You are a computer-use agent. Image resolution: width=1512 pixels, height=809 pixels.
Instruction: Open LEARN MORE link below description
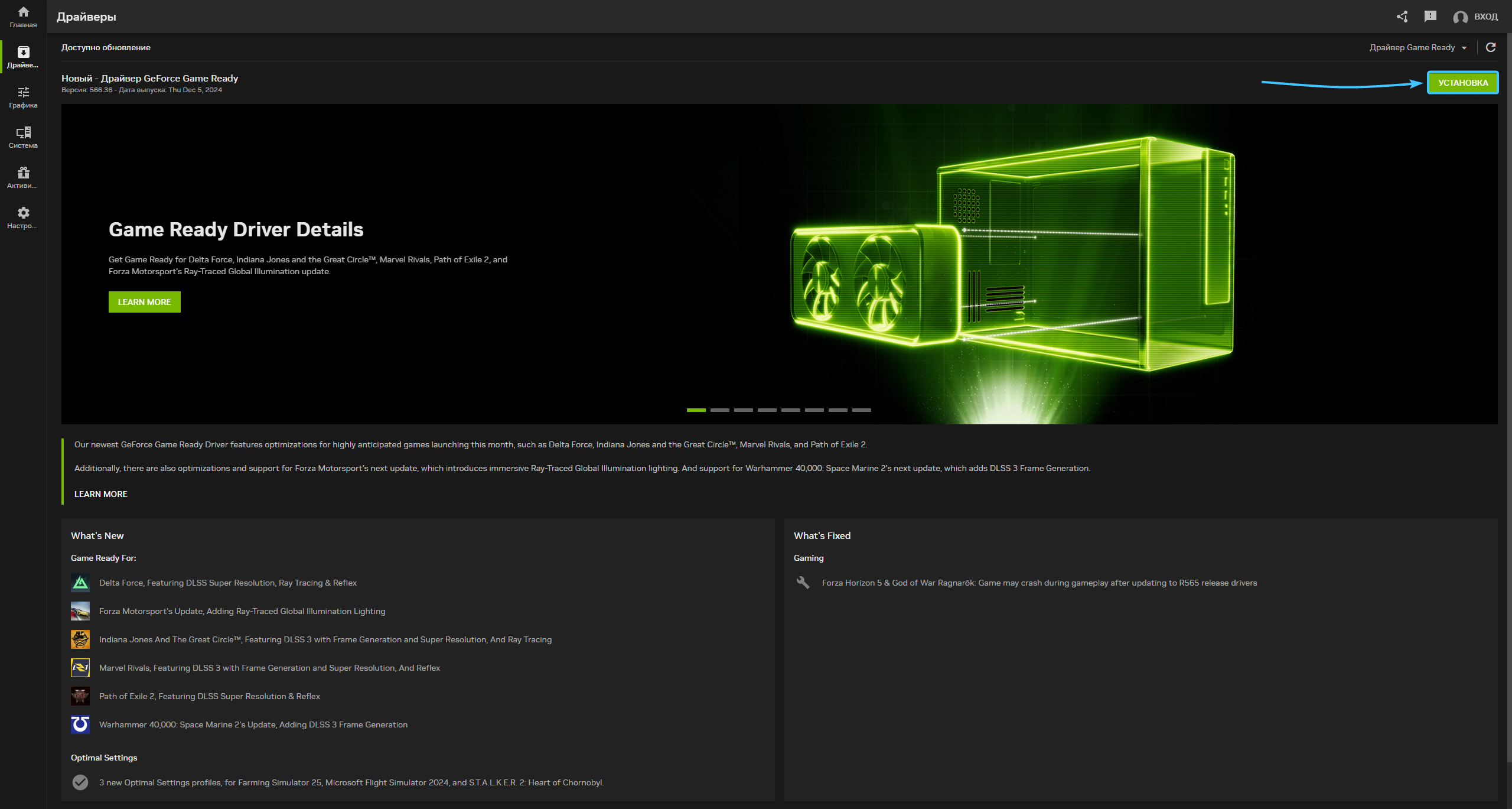101,494
